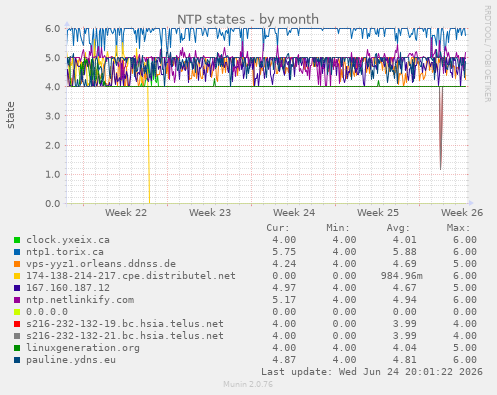
Task: Click the Avg: column header
Action: tap(398, 228)
